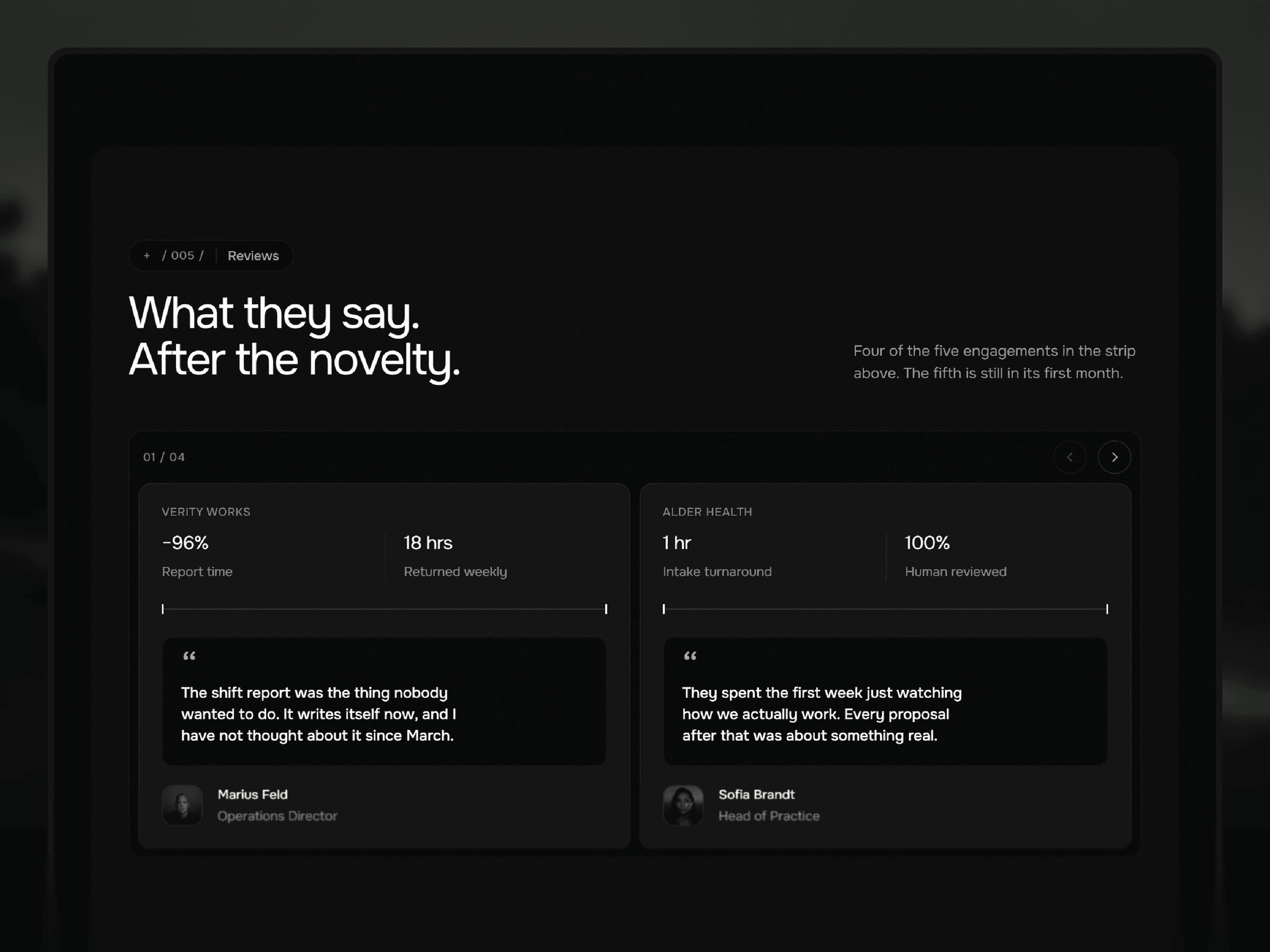Click the Operations Director title
The height and width of the screenshot is (952, 1270).
[277, 816]
